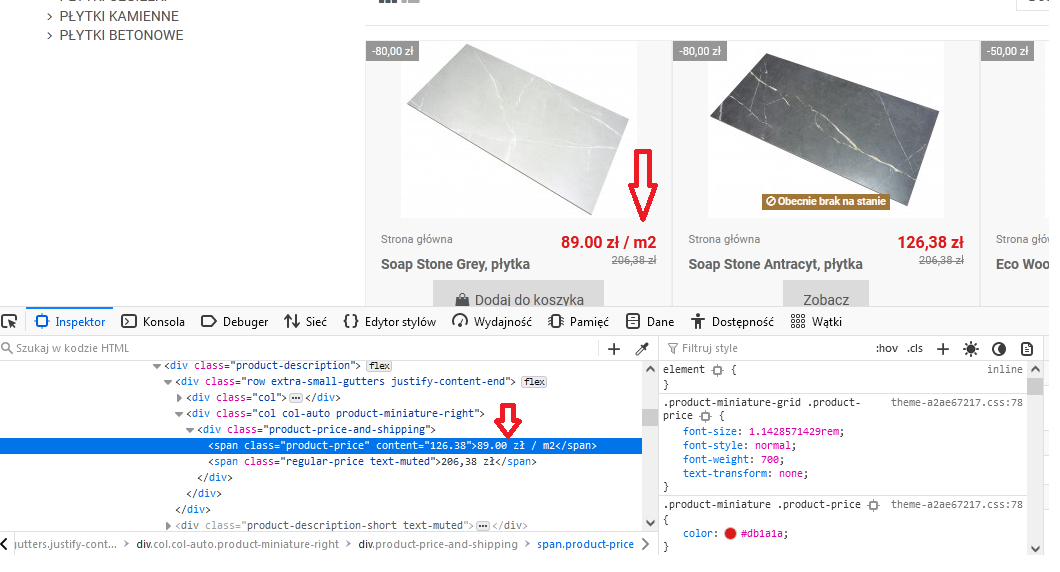Highlight elements matching .product-miniature-grid selector

tap(705, 416)
